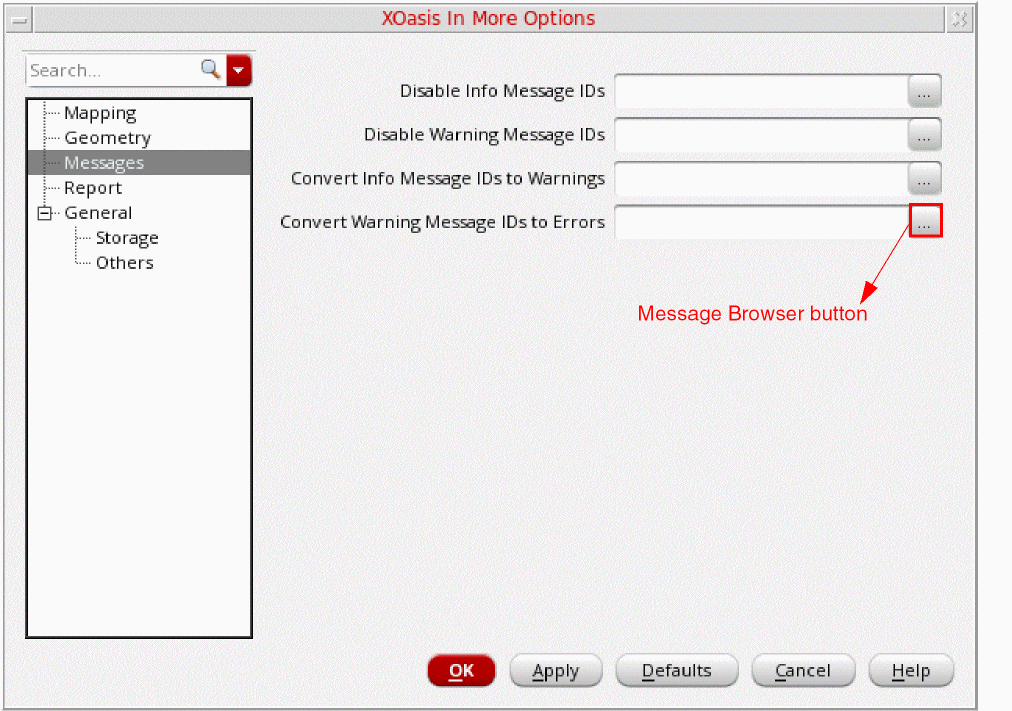1012x711 pixels.
Task: Focus the Disable Info Message IDs field
Action: click(762, 91)
